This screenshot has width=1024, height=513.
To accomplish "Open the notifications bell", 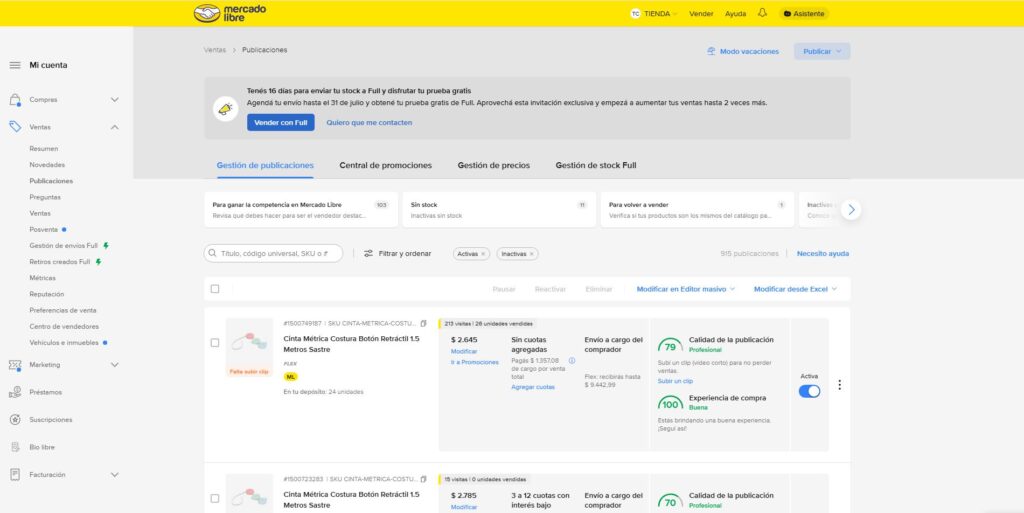I will tap(762, 13).
